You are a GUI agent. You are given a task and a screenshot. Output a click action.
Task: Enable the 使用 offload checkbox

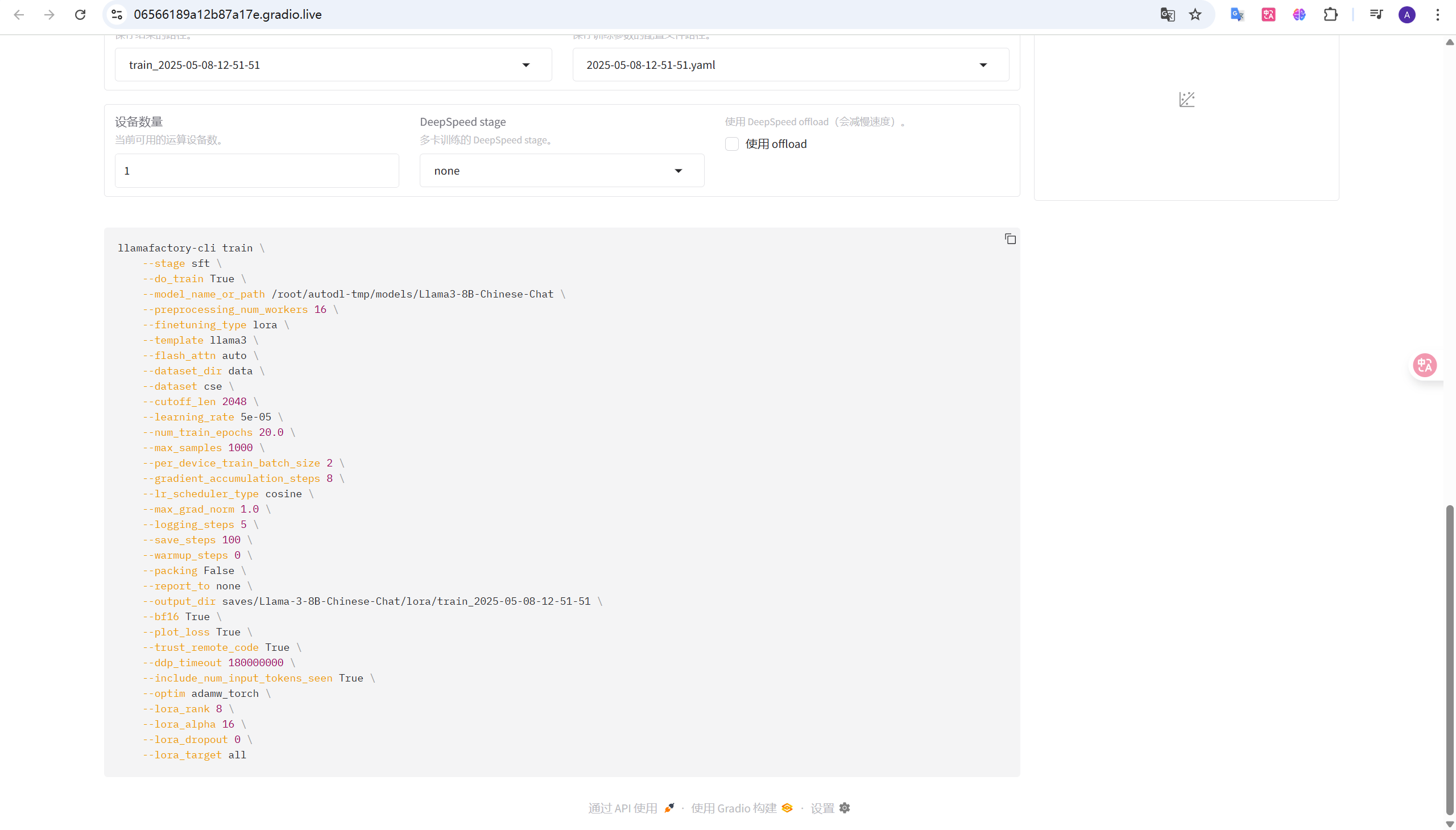(732, 144)
